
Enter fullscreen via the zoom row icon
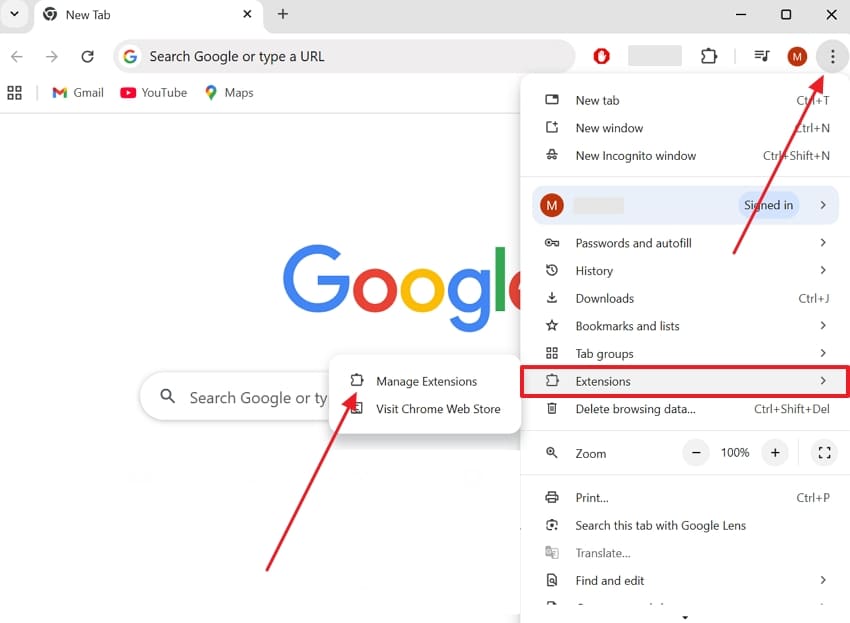point(824,452)
